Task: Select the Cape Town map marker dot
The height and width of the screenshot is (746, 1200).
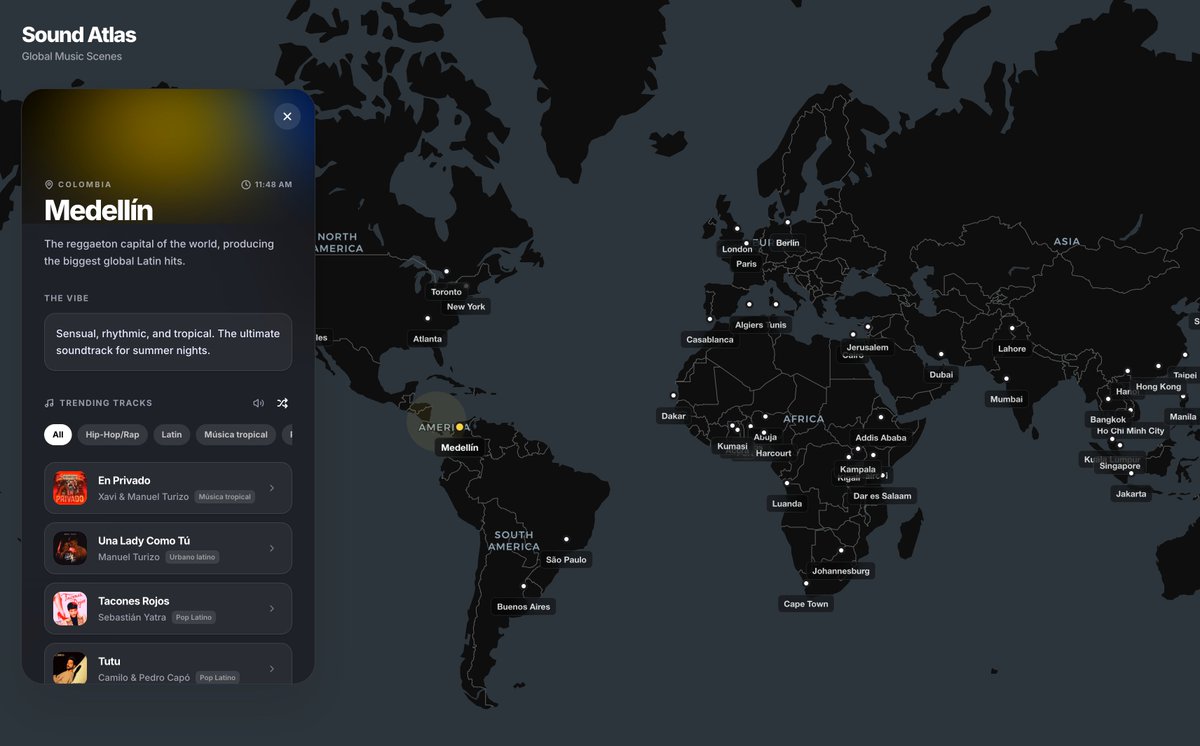Action: coord(806,583)
